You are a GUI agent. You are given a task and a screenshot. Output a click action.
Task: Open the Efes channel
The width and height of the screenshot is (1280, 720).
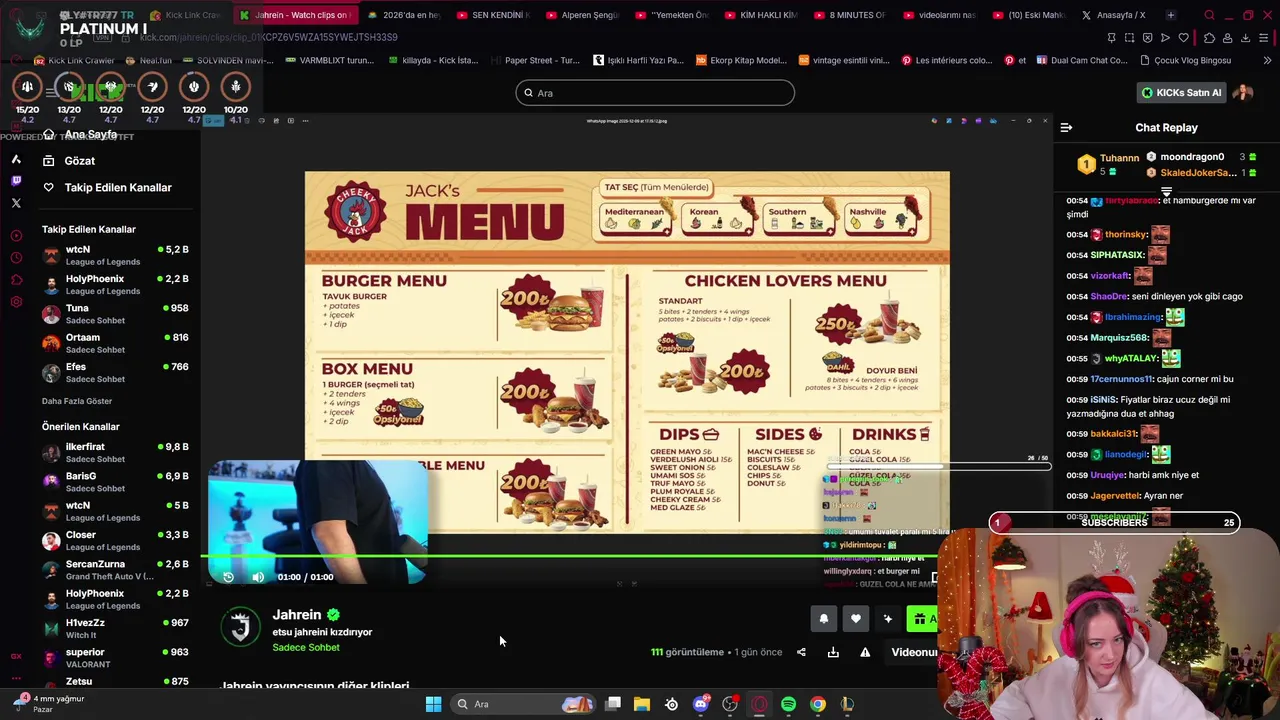[x=115, y=372]
